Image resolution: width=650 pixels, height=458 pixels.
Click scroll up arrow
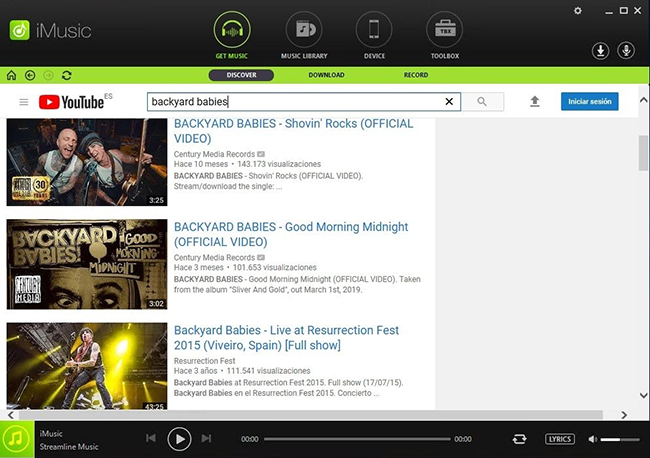643,100
